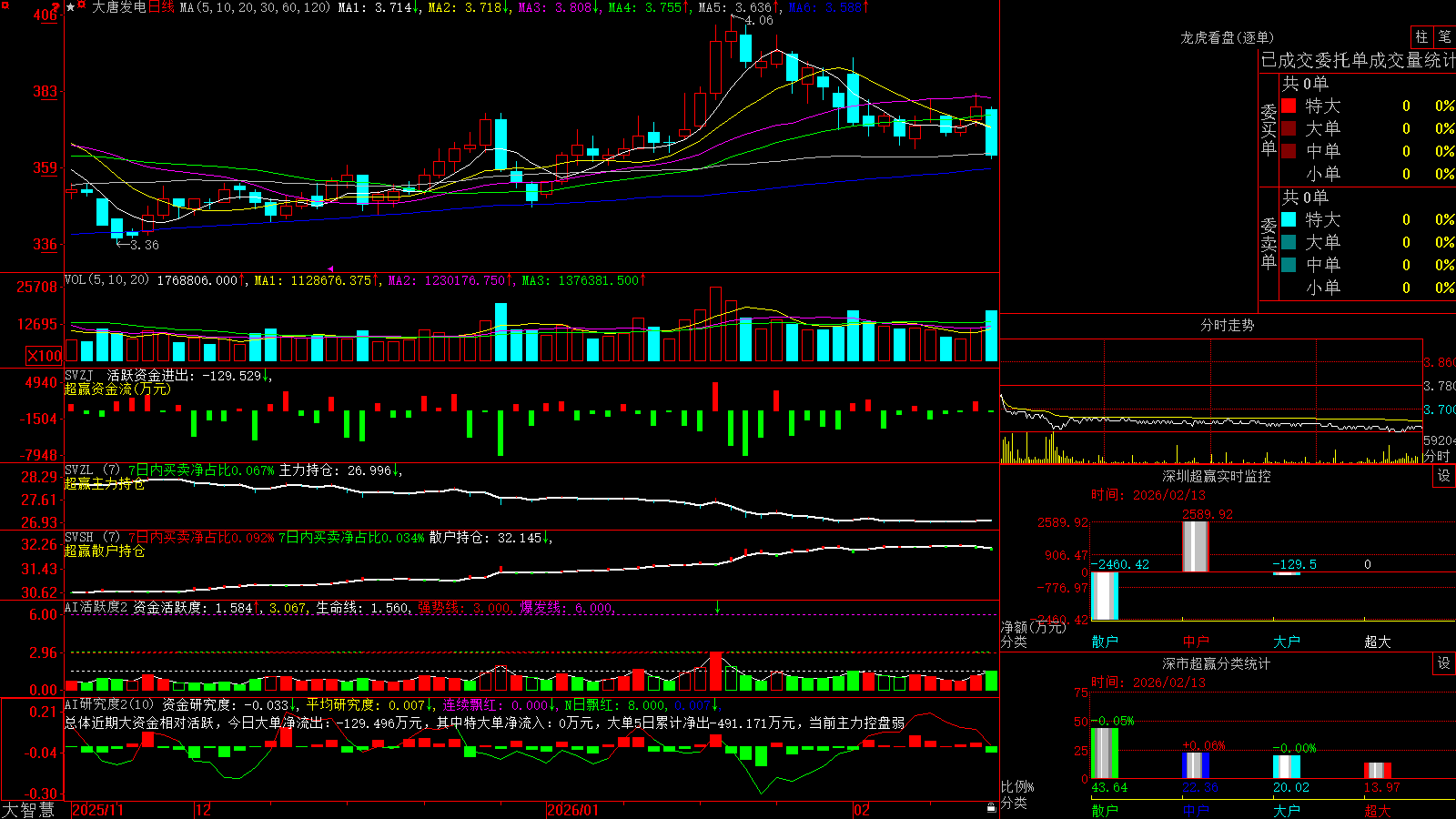
Task: Open the SVZL (7) indicator label
Action: click(x=92, y=470)
